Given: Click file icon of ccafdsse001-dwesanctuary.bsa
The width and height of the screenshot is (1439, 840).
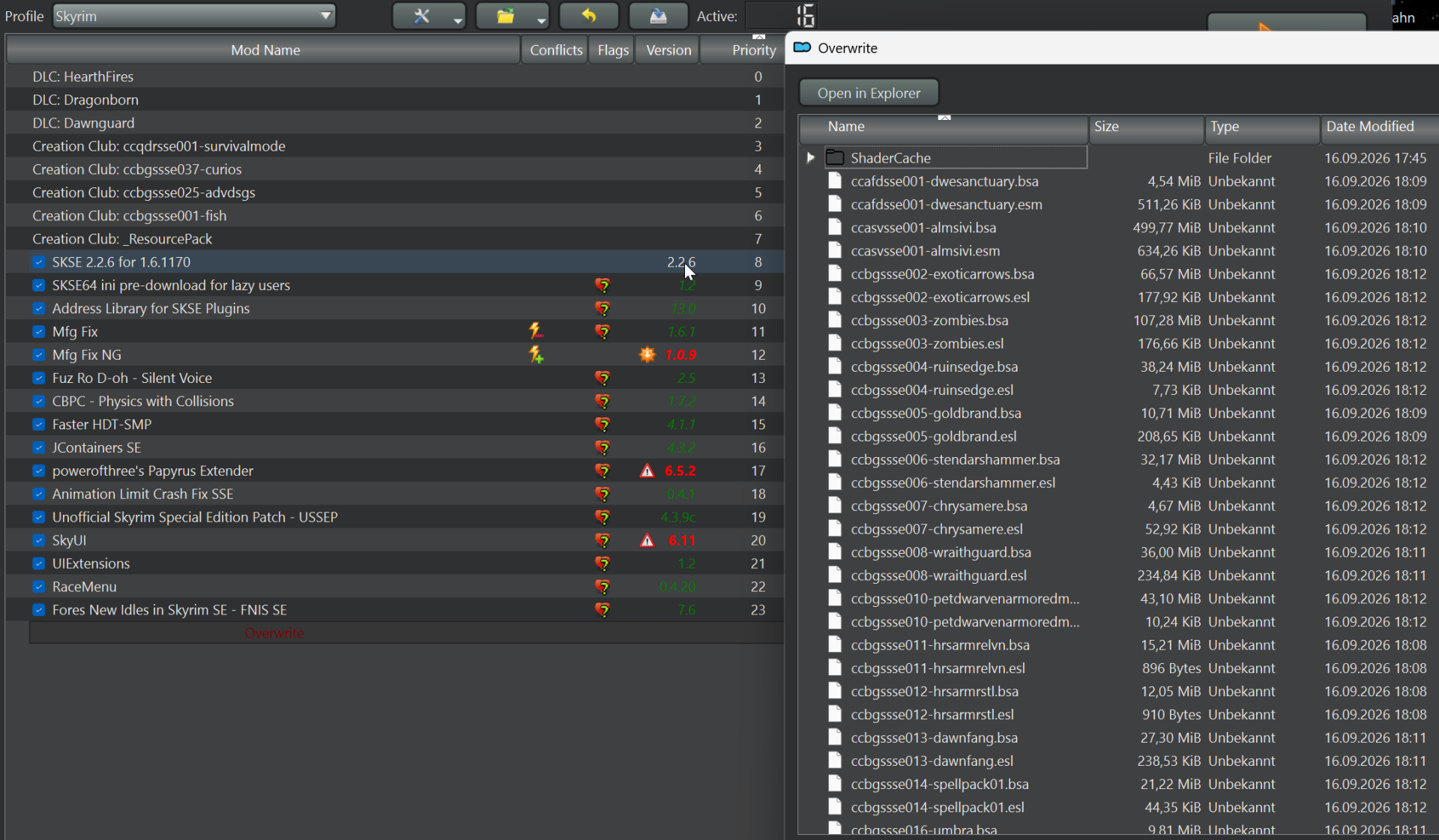Looking at the screenshot, I should point(834,181).
